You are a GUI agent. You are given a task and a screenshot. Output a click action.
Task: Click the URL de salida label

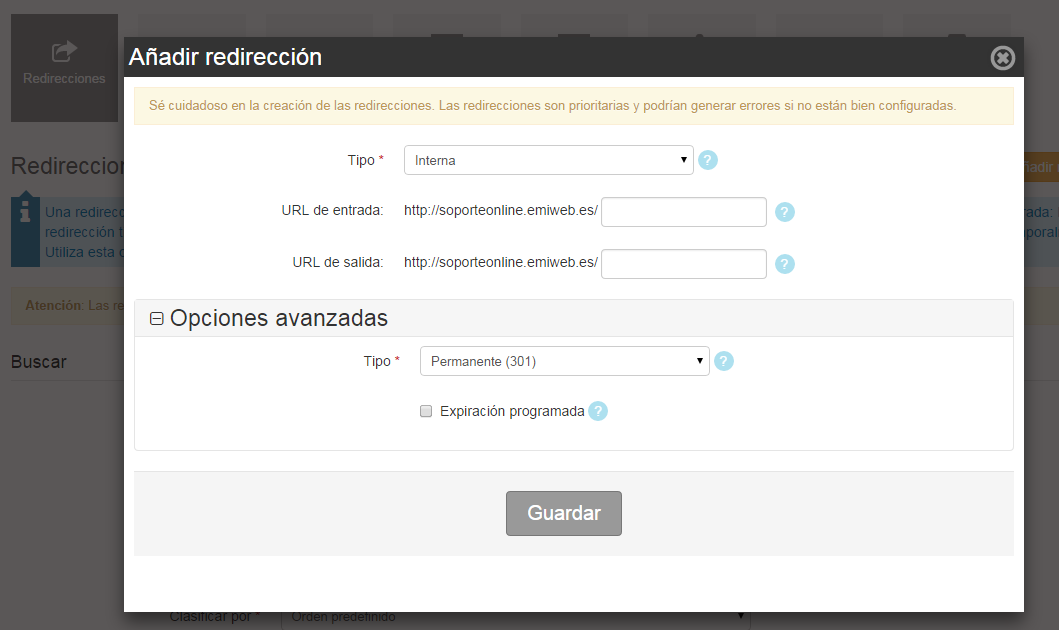[338, 263]
